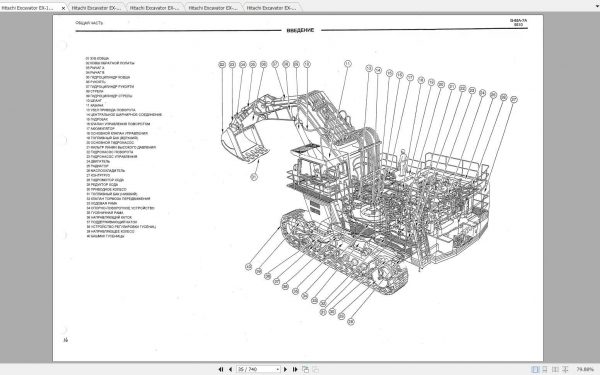Select the continuous facing layout icon
The image size is (600, 375).
click(x=566, y=369)
